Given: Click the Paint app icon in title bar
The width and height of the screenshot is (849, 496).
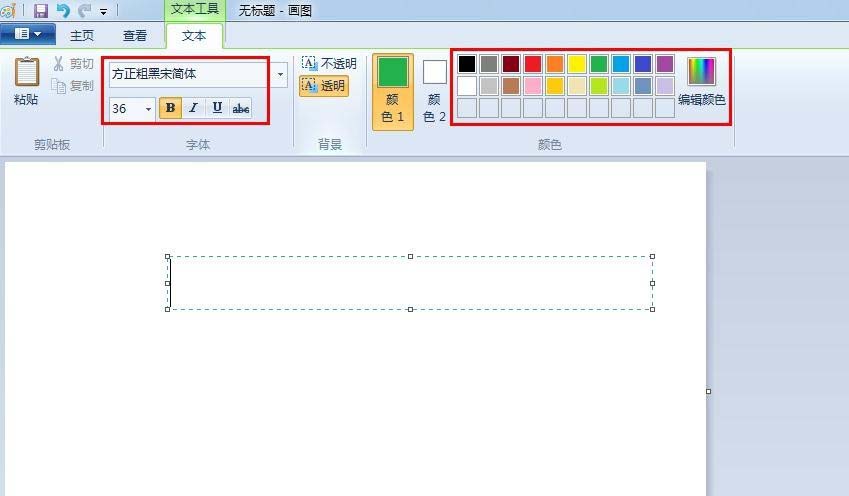Looking at the screenshot, I should coord(8,10).
